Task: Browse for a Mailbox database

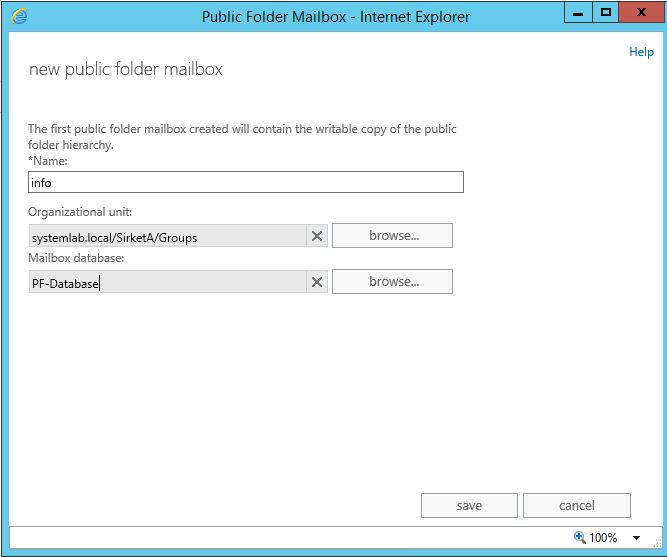Action: pos(392,282)
